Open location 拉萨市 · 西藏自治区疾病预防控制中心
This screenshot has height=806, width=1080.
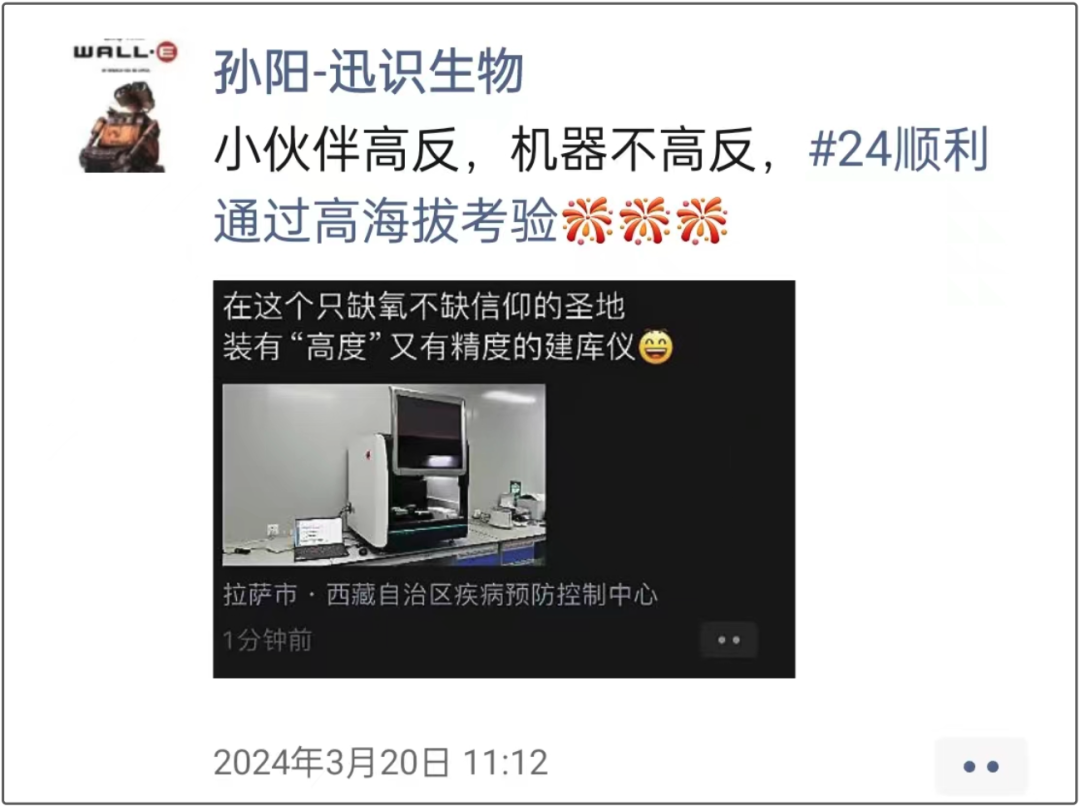pyautogui.click(x=440, y=595)
